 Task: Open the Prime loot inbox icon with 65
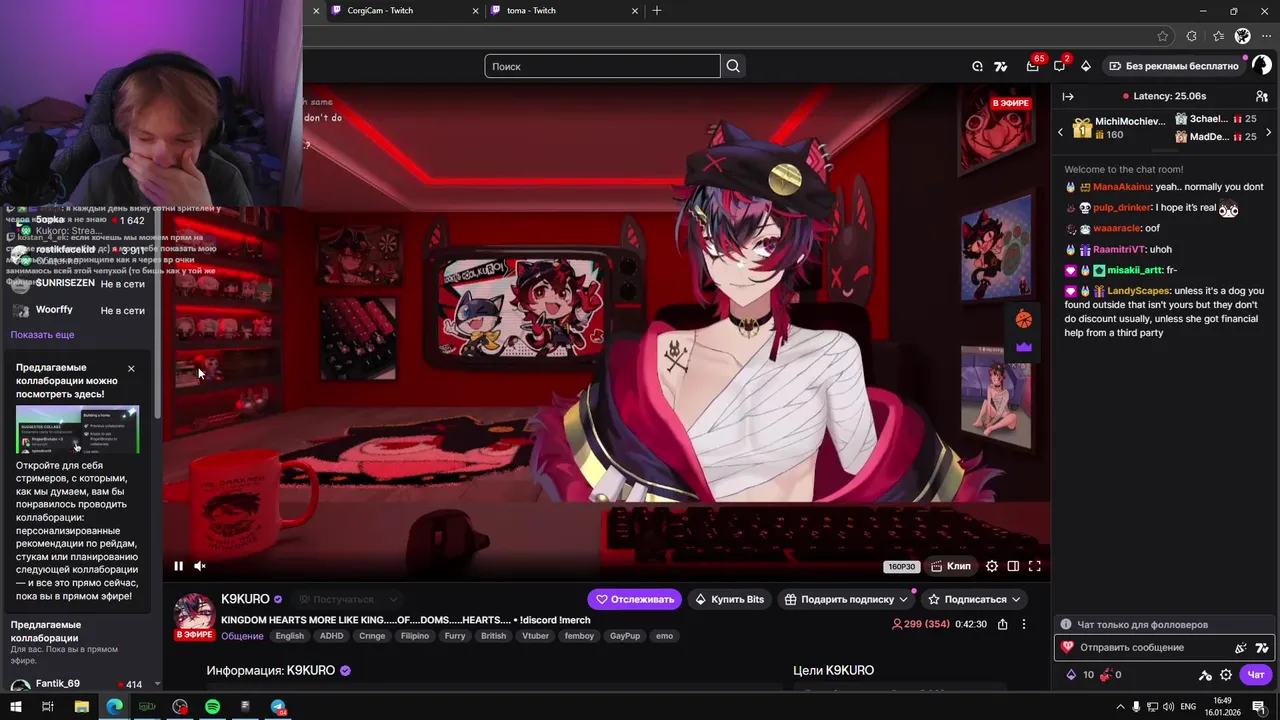pos(1032,66)
